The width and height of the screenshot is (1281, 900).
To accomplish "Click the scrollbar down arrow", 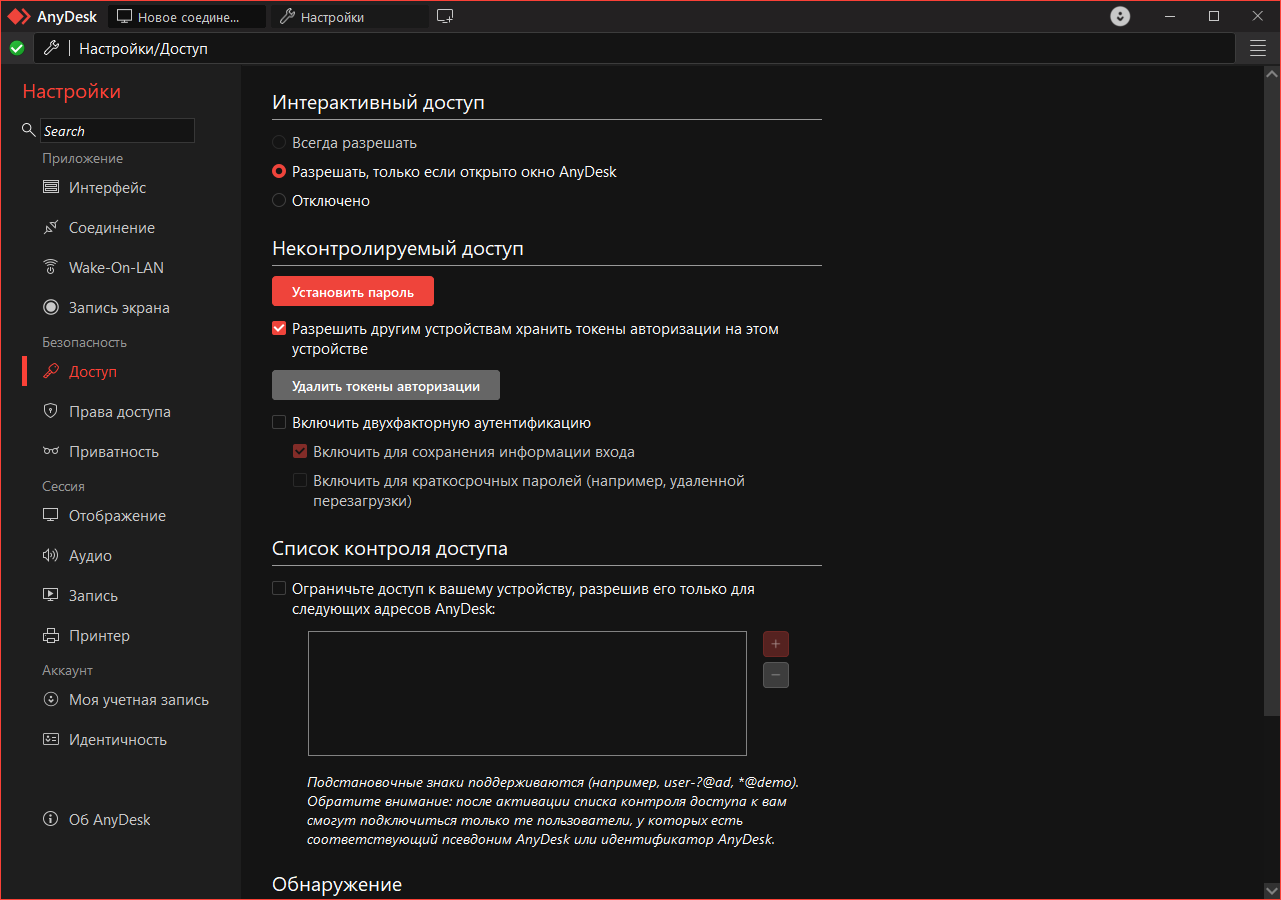I will click(x=1272, y=889).
